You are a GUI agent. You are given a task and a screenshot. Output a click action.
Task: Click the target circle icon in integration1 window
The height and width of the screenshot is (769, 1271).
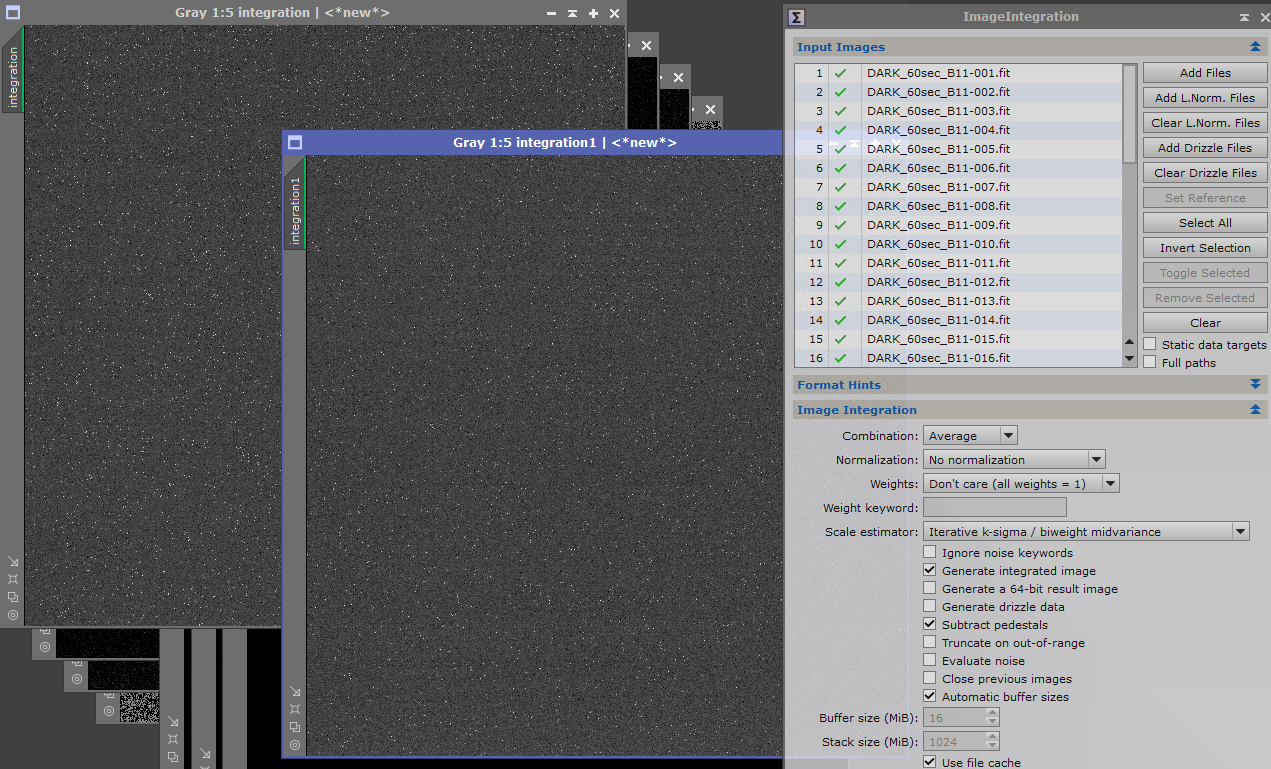coord(295,745)
